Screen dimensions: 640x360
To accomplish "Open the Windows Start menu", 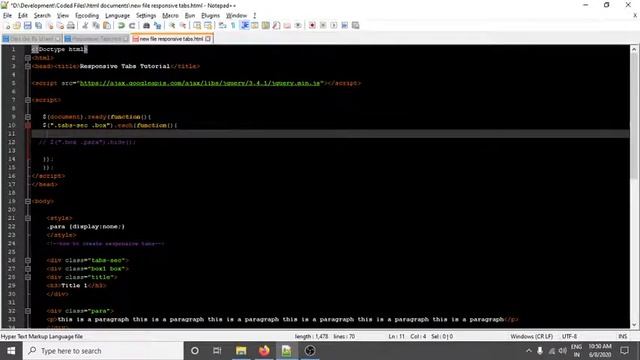I will (x=11, y=351).
